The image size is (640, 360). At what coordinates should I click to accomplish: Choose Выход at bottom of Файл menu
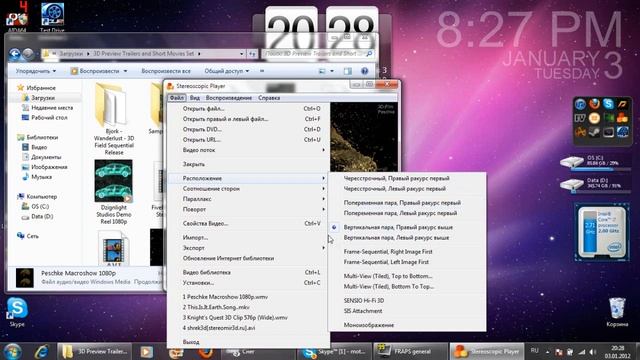click(x=248, y=342)
